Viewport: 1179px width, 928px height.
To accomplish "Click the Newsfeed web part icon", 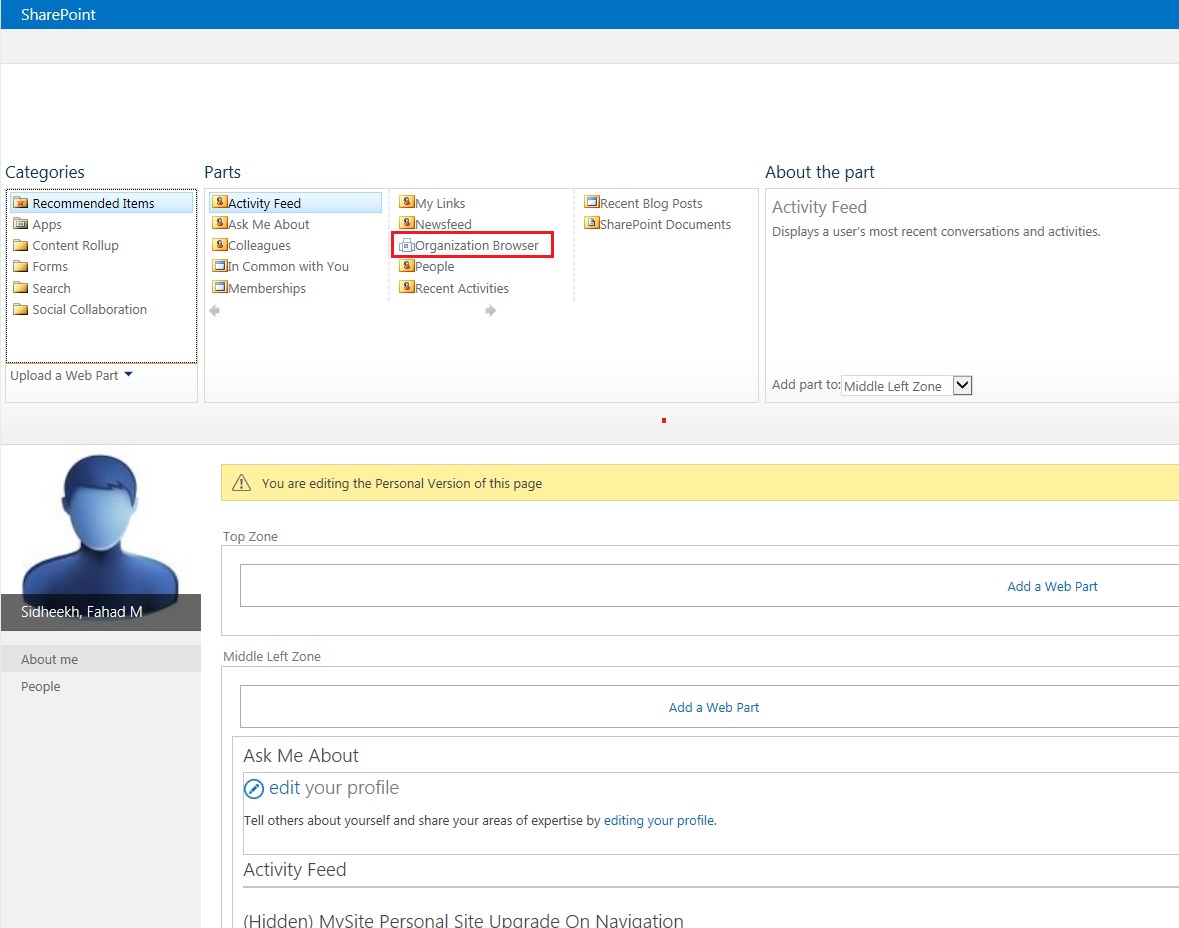I will pos(407,223).
